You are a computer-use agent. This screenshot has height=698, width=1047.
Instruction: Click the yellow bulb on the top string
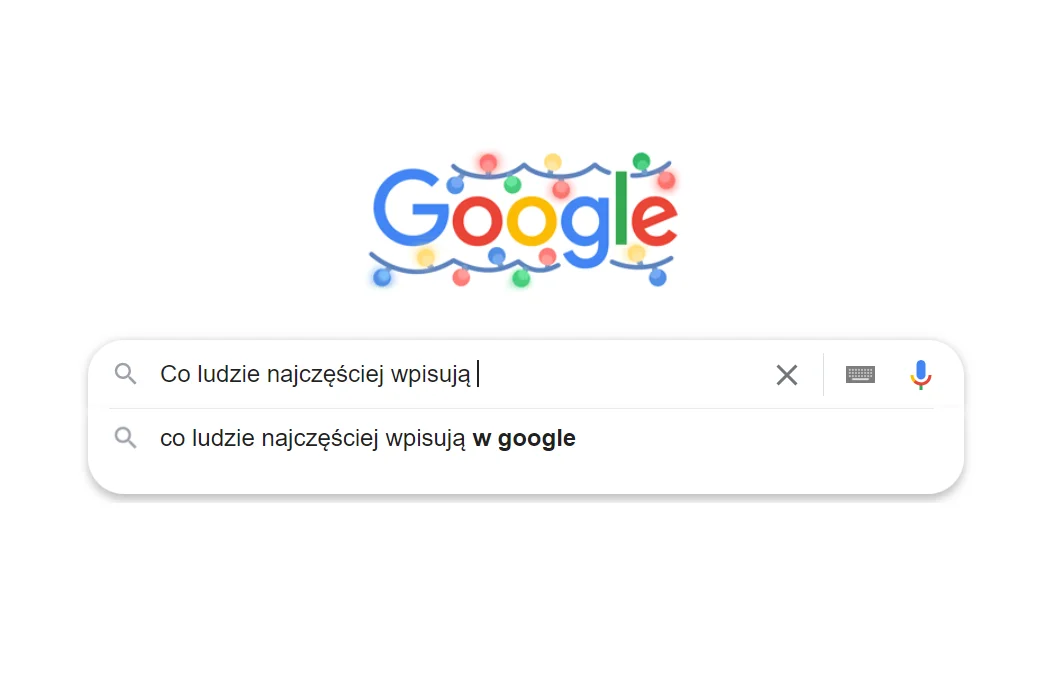click(552, 162)
